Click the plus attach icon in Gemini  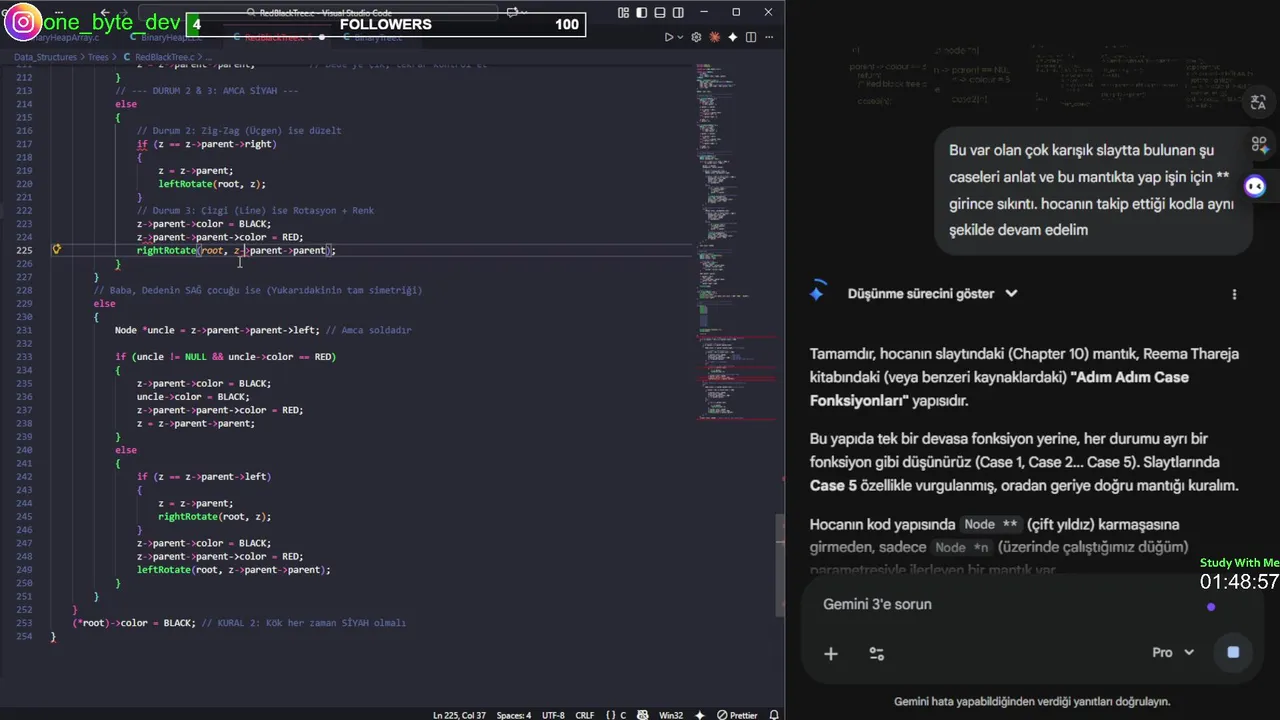pos(830,653)
